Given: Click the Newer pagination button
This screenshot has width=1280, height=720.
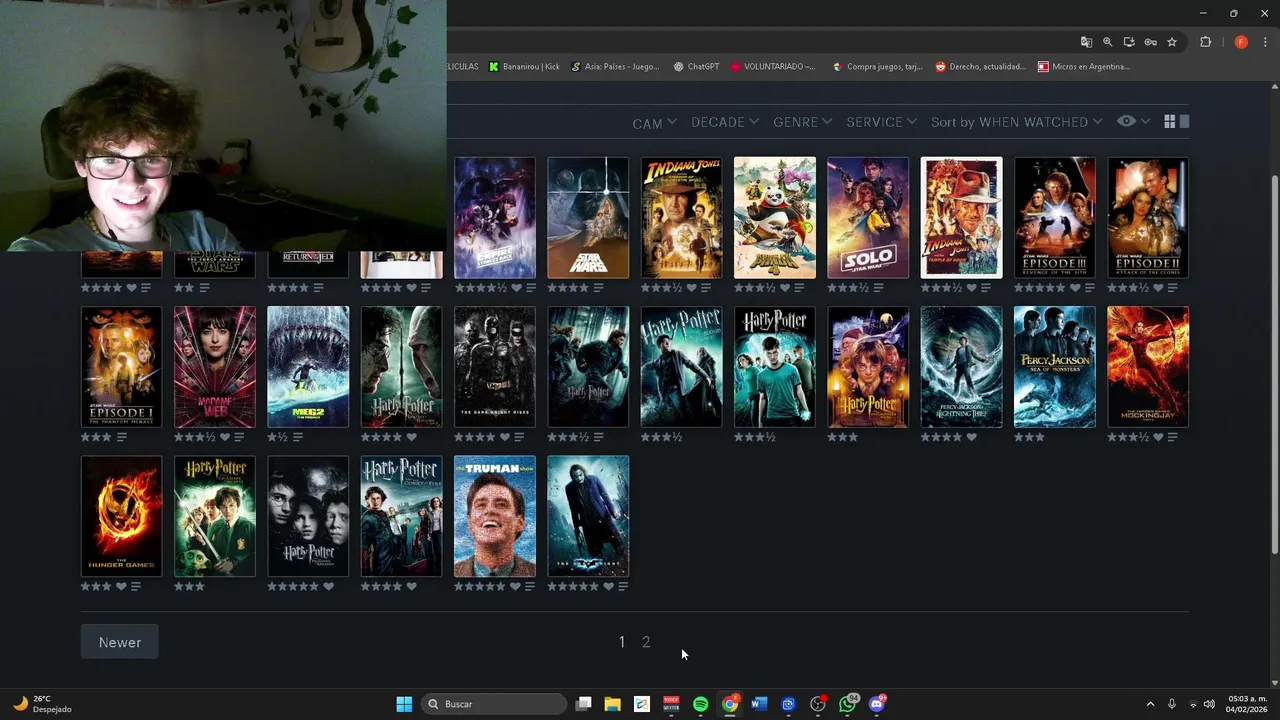Looking at the screenshot, I should 120,642.
